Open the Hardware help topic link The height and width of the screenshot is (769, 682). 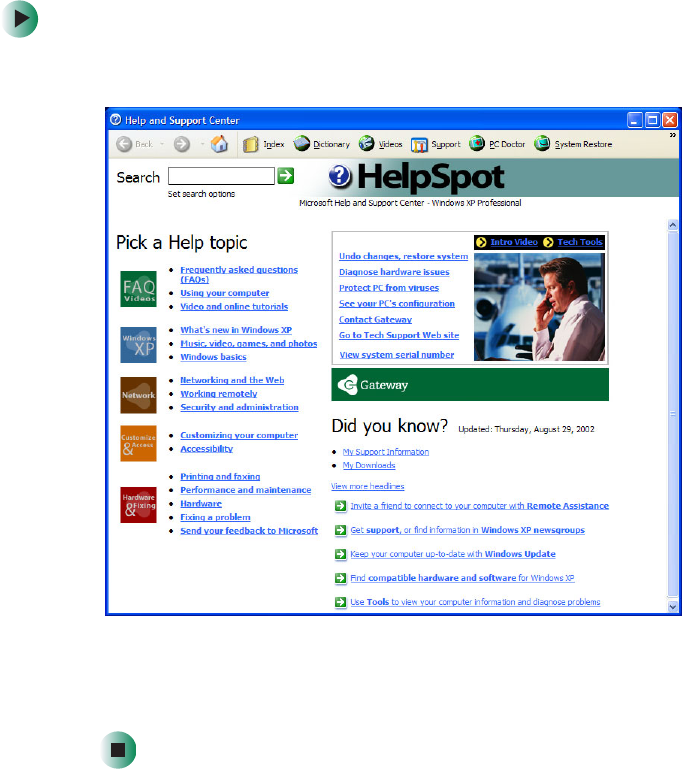(201, 504)
